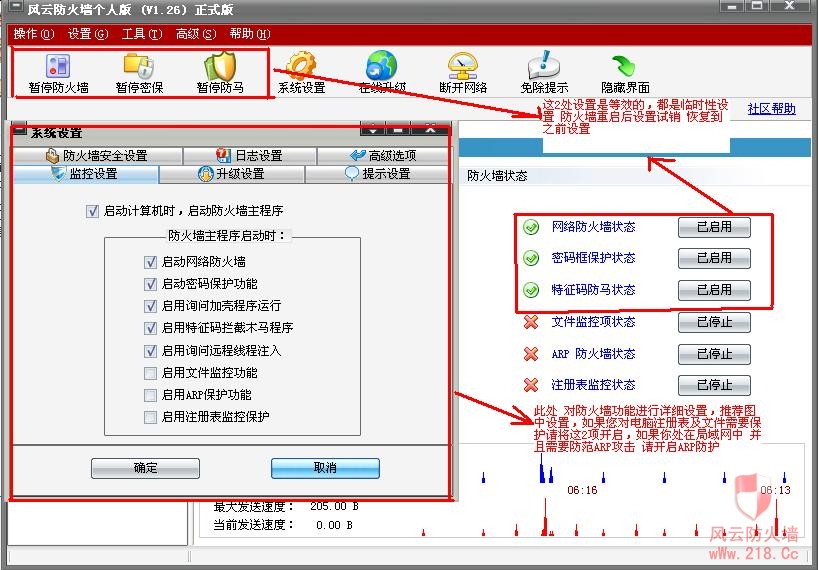
Task: Click red X icon beside 注册表监控状态
Action: coord(531,385)
